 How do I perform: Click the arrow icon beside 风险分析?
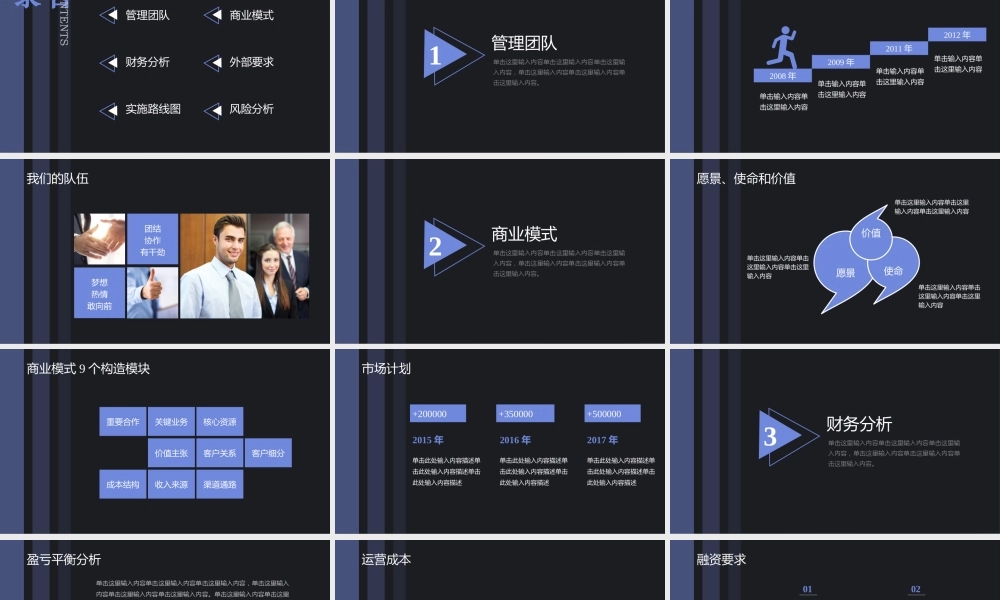click(x=213, y=110)
